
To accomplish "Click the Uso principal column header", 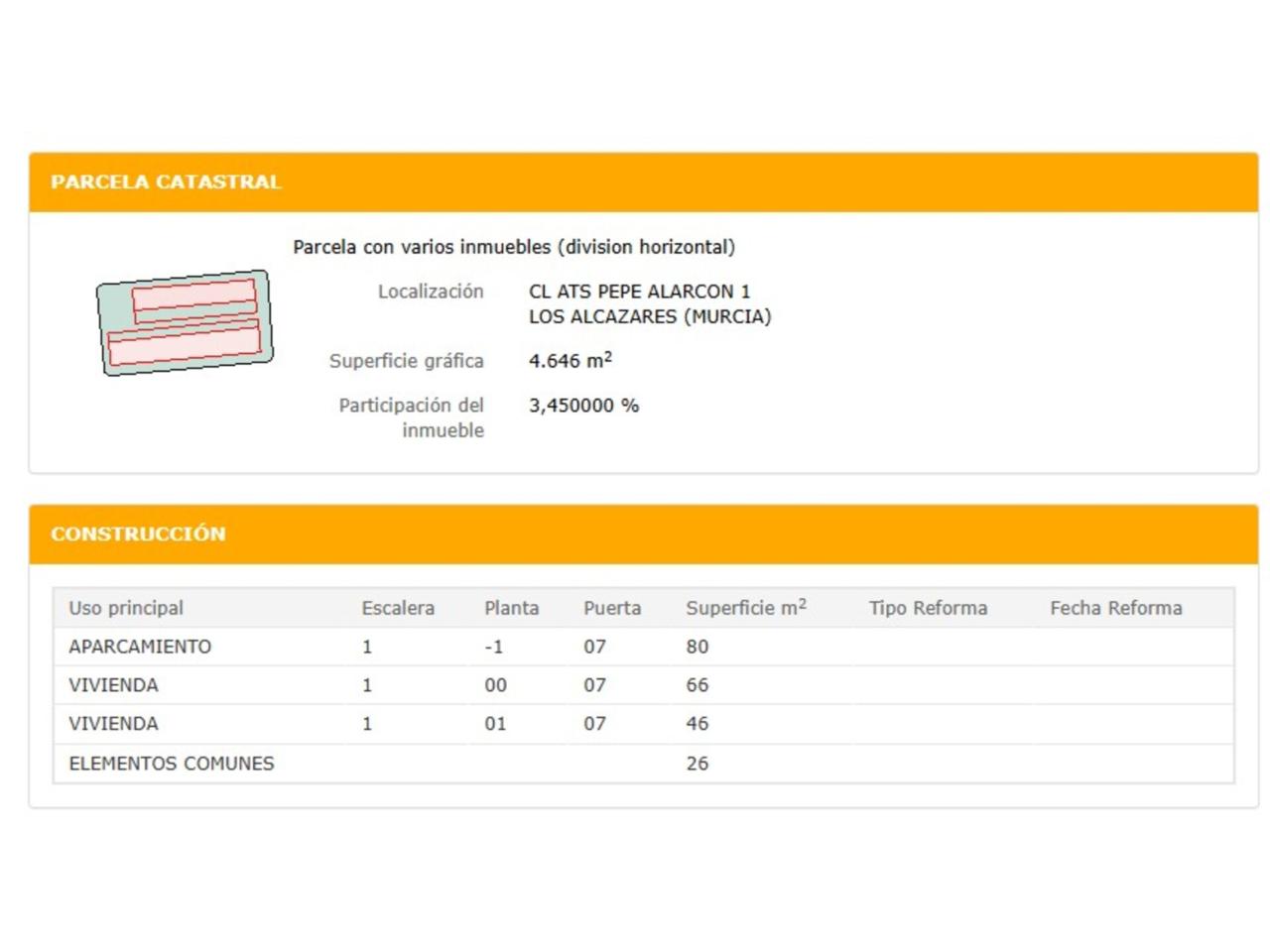I will [126, 608].
